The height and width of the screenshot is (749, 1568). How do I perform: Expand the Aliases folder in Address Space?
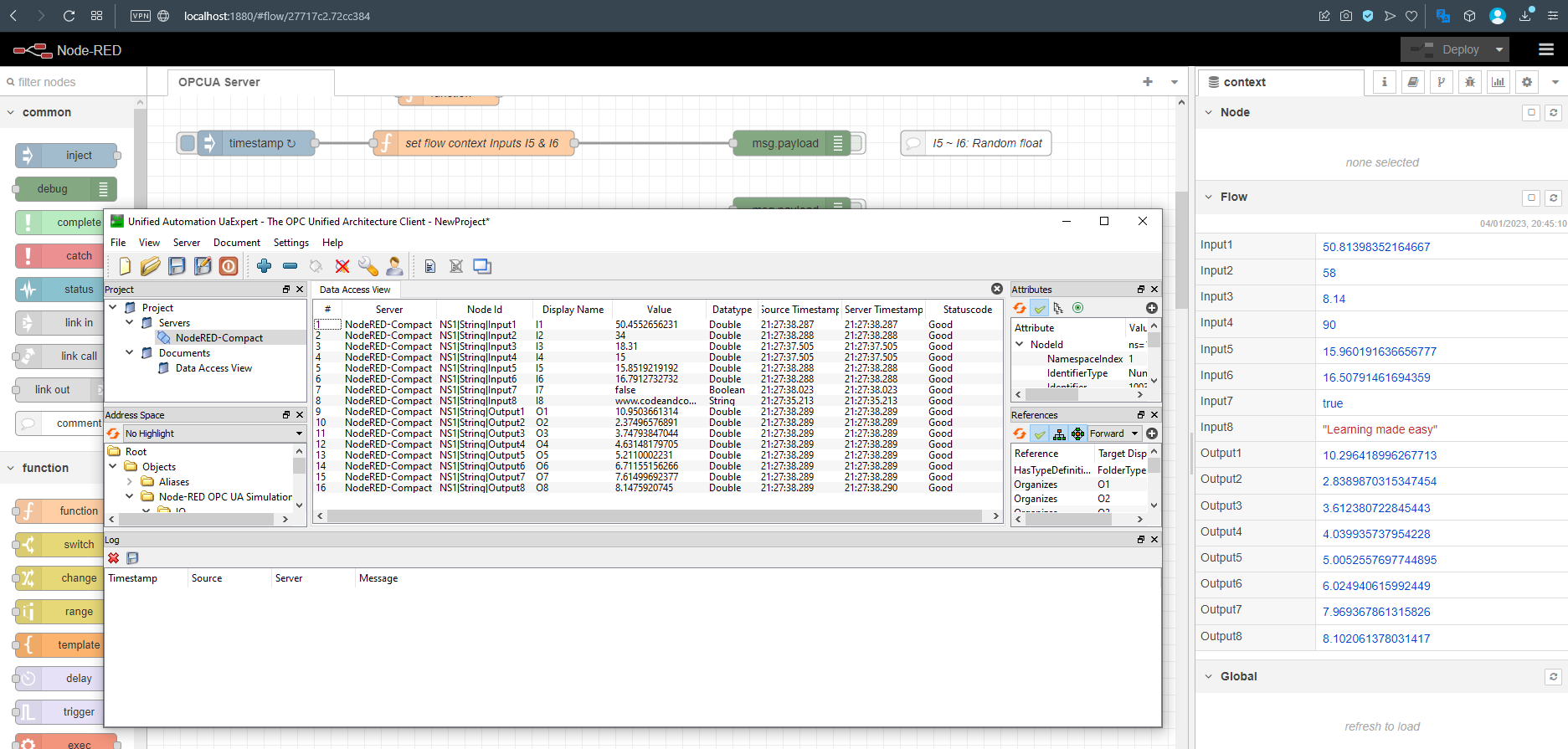(x=130, y=481)
